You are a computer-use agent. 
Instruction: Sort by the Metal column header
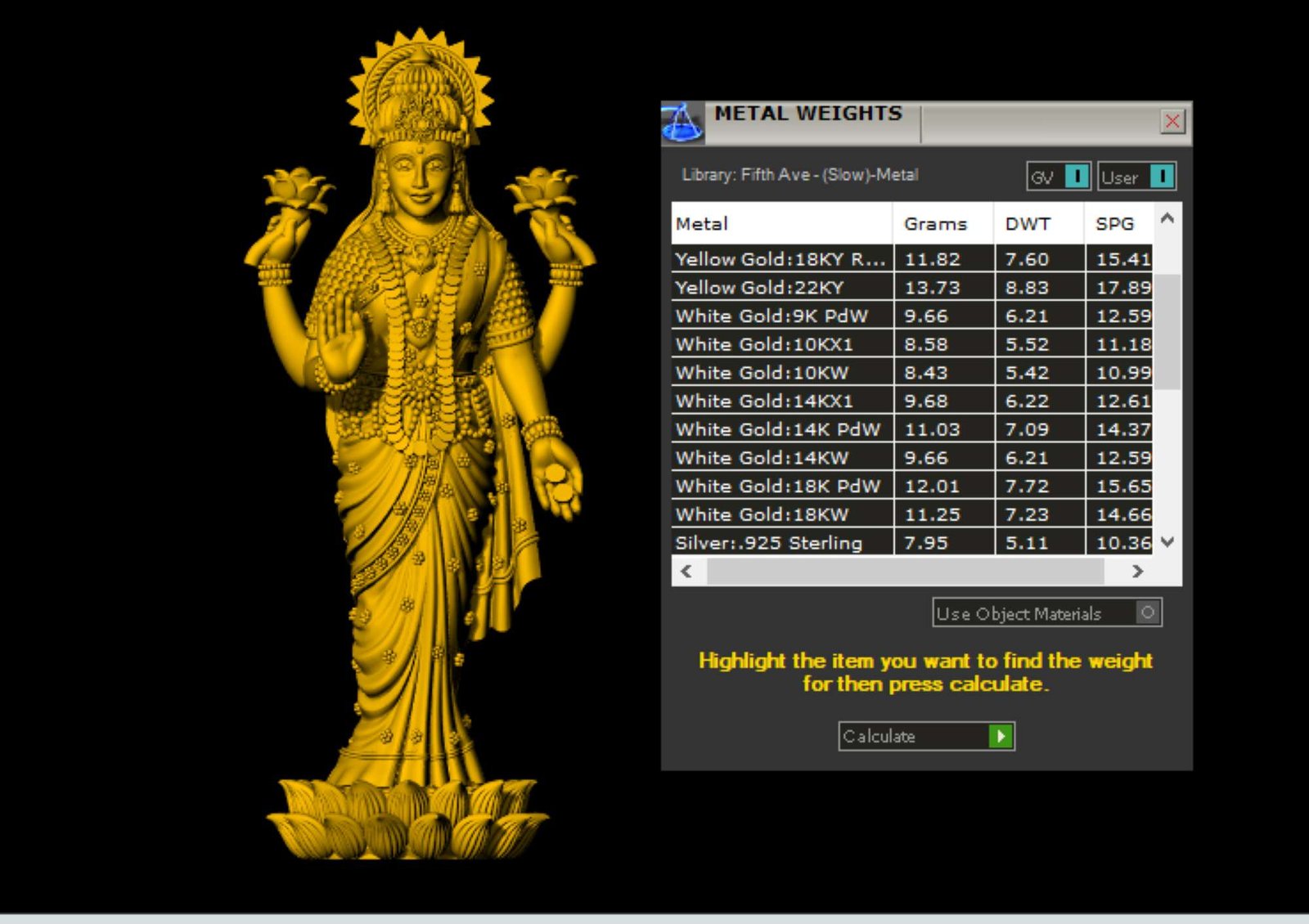[x=781, y=224]
